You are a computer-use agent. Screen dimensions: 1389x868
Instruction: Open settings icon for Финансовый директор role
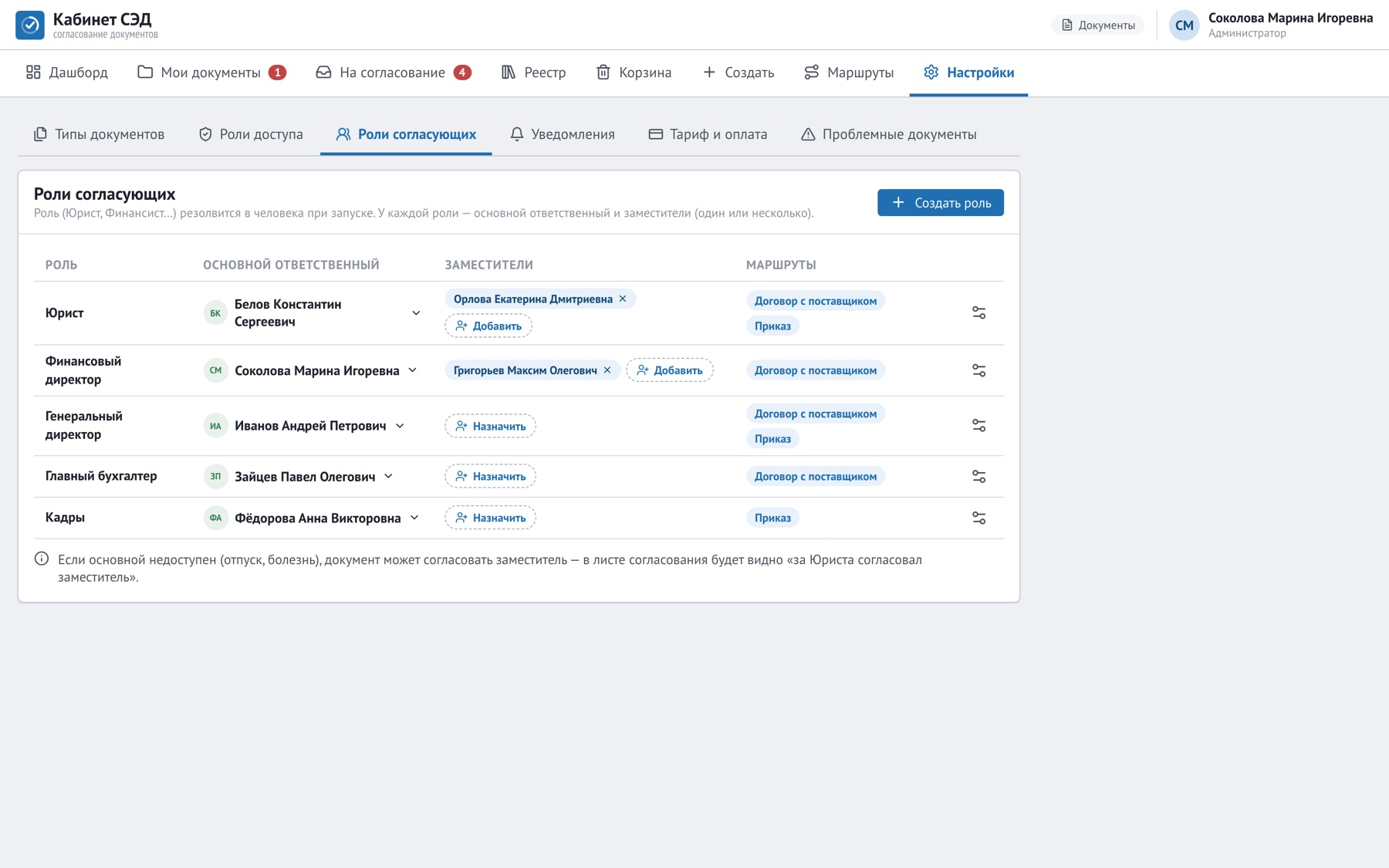click(x=978, y=370)
